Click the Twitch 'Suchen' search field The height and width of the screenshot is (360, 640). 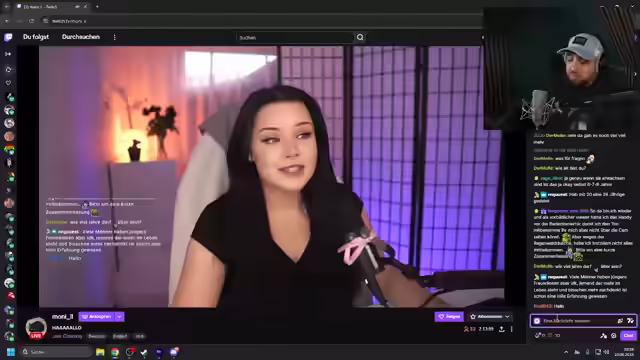(x=295, y=38)
